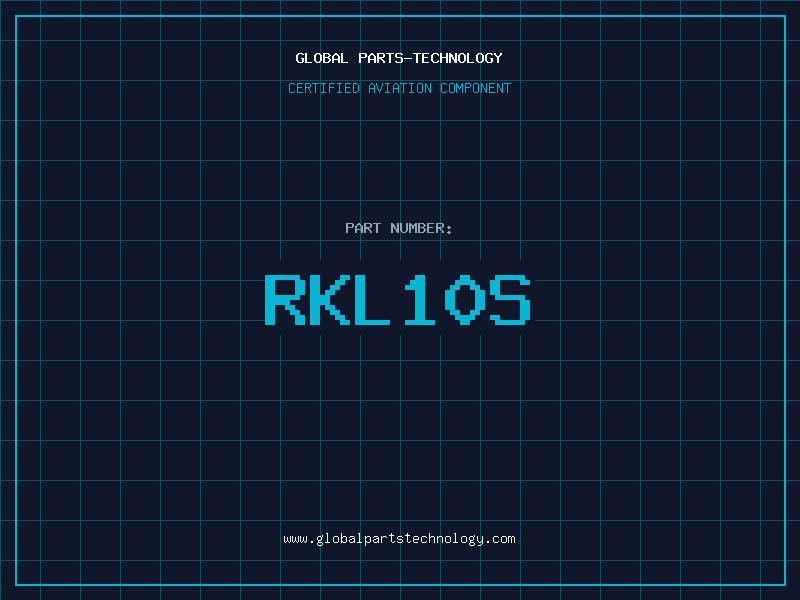
Task: Select the CERTIFIED AVIATION COMPONENT subtitle
Action: click(399, 89)
